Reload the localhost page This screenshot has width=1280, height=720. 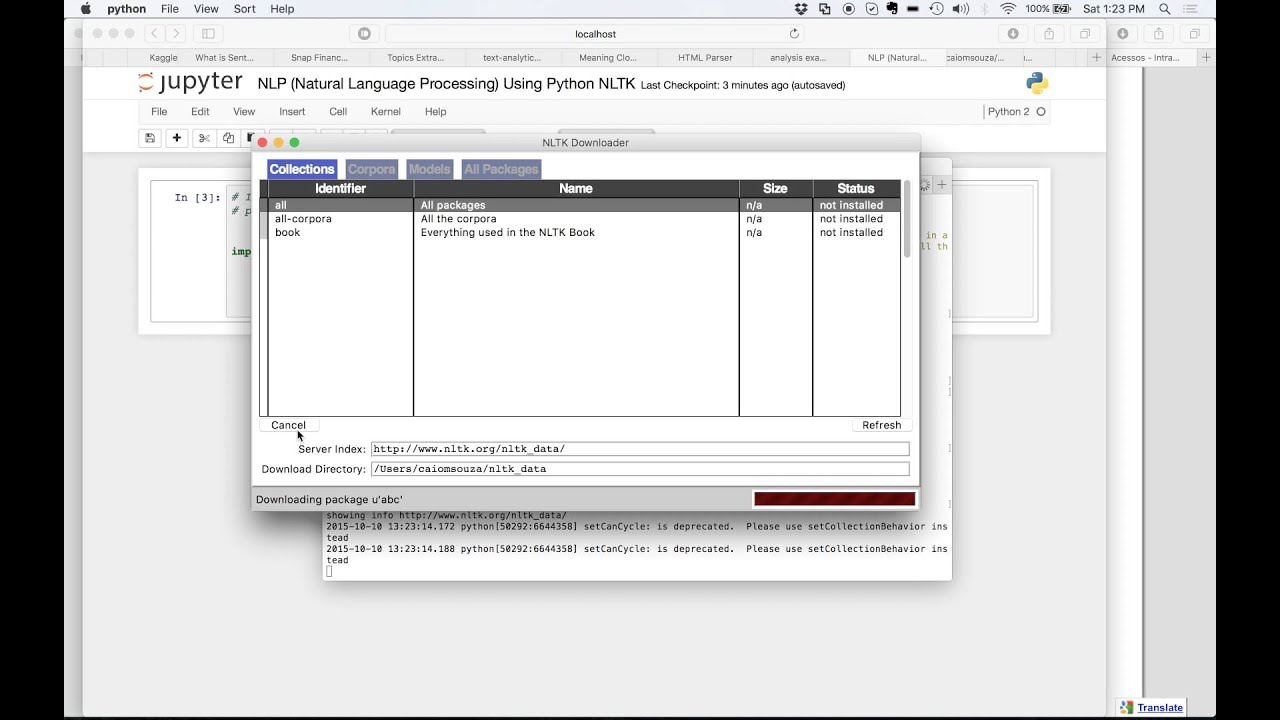pyautogui.click(x=795, y=34)
